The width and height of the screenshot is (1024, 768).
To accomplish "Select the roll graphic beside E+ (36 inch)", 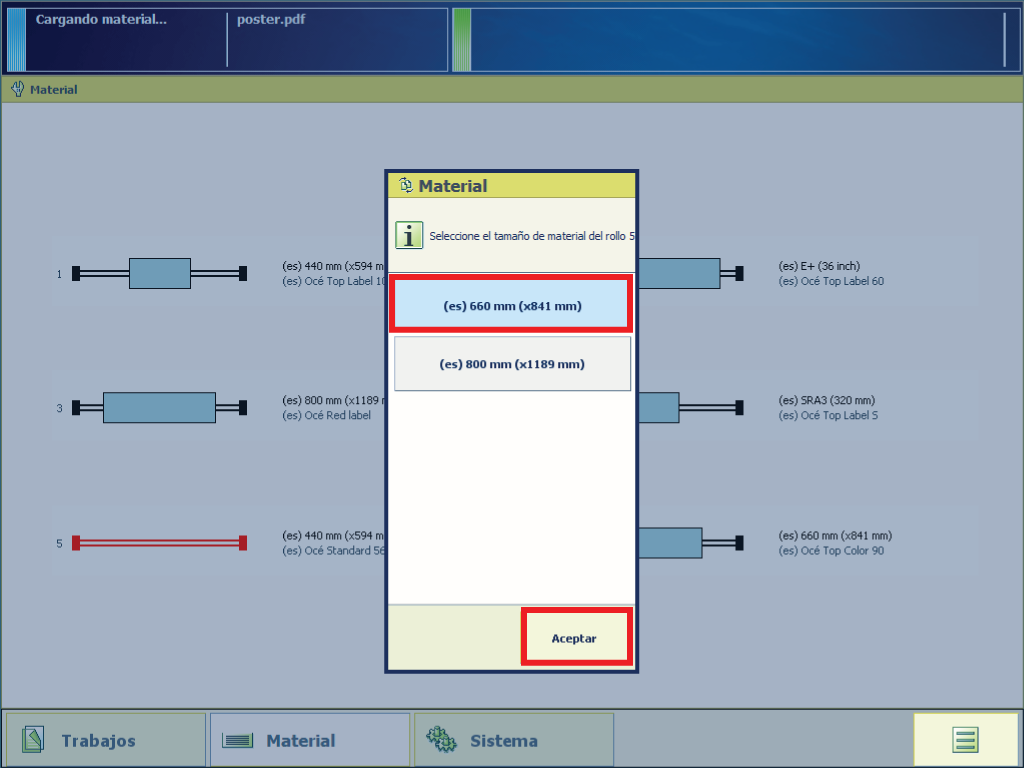I will [691, 273].
